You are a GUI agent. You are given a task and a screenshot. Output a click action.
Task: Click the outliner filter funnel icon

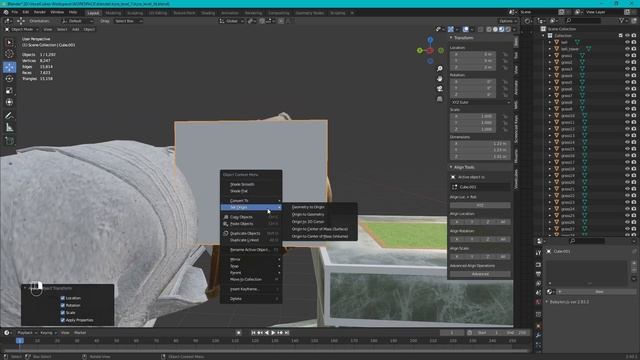(x=621, y=20)
